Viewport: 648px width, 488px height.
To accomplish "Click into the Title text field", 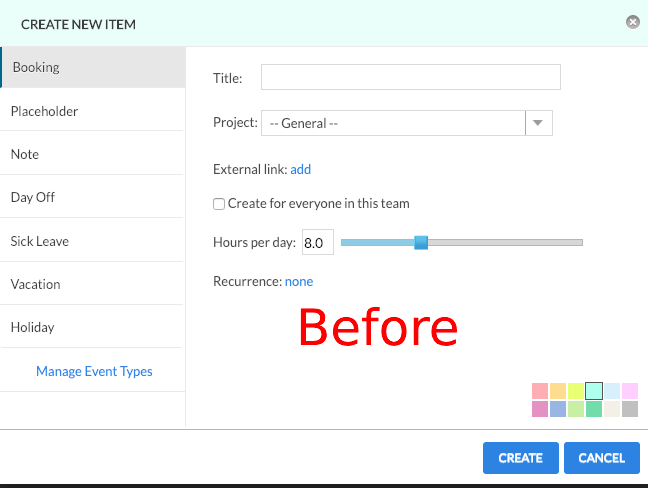I will [x=410, y=78].
